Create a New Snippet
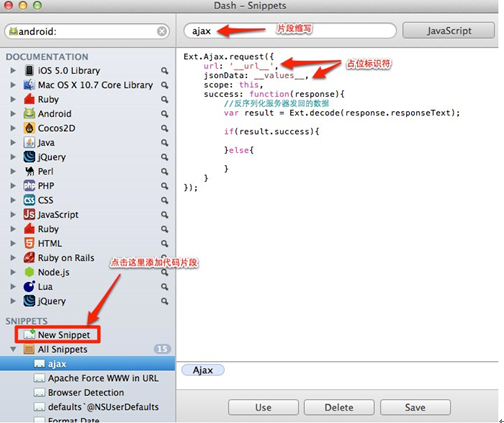 [x=57, y=335]
